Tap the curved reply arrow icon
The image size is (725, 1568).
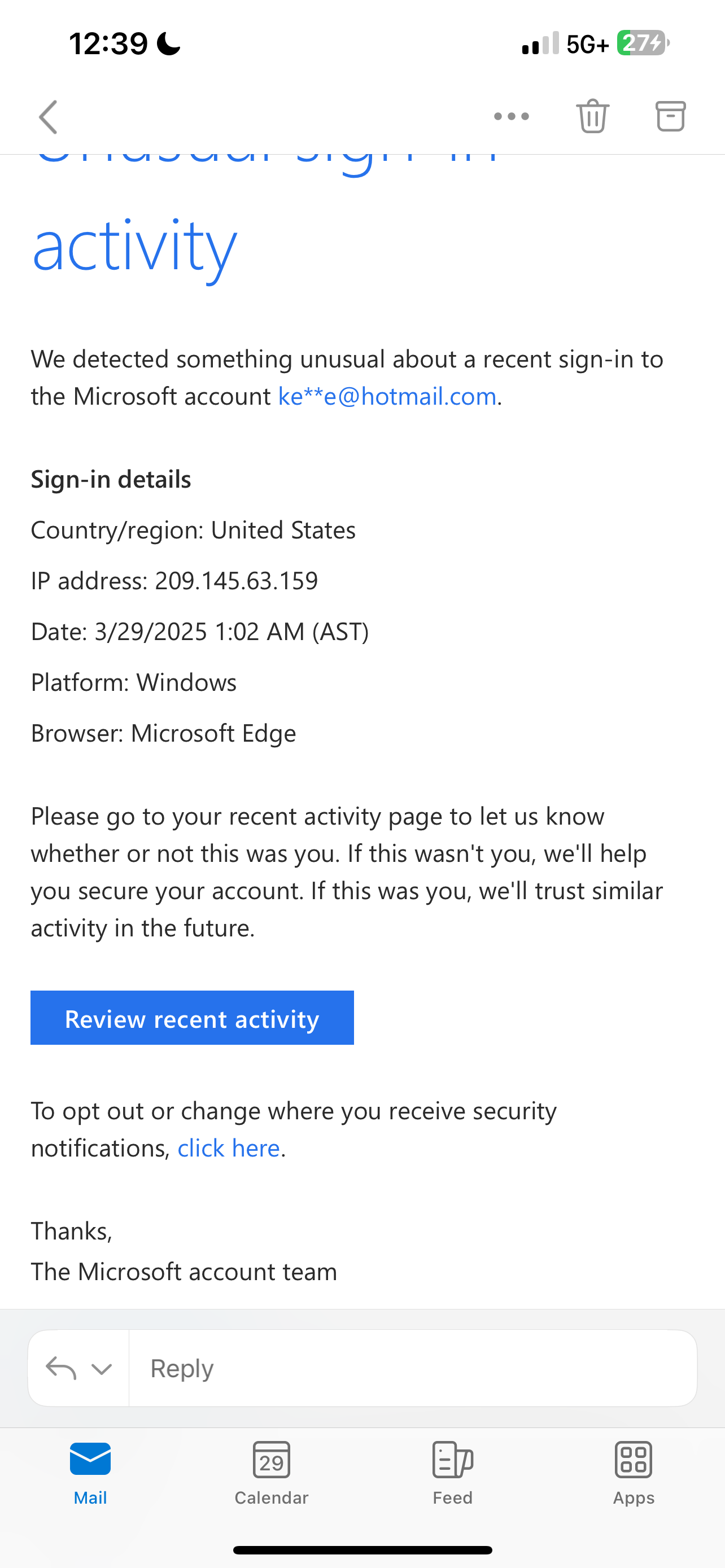click(61, 1368)
